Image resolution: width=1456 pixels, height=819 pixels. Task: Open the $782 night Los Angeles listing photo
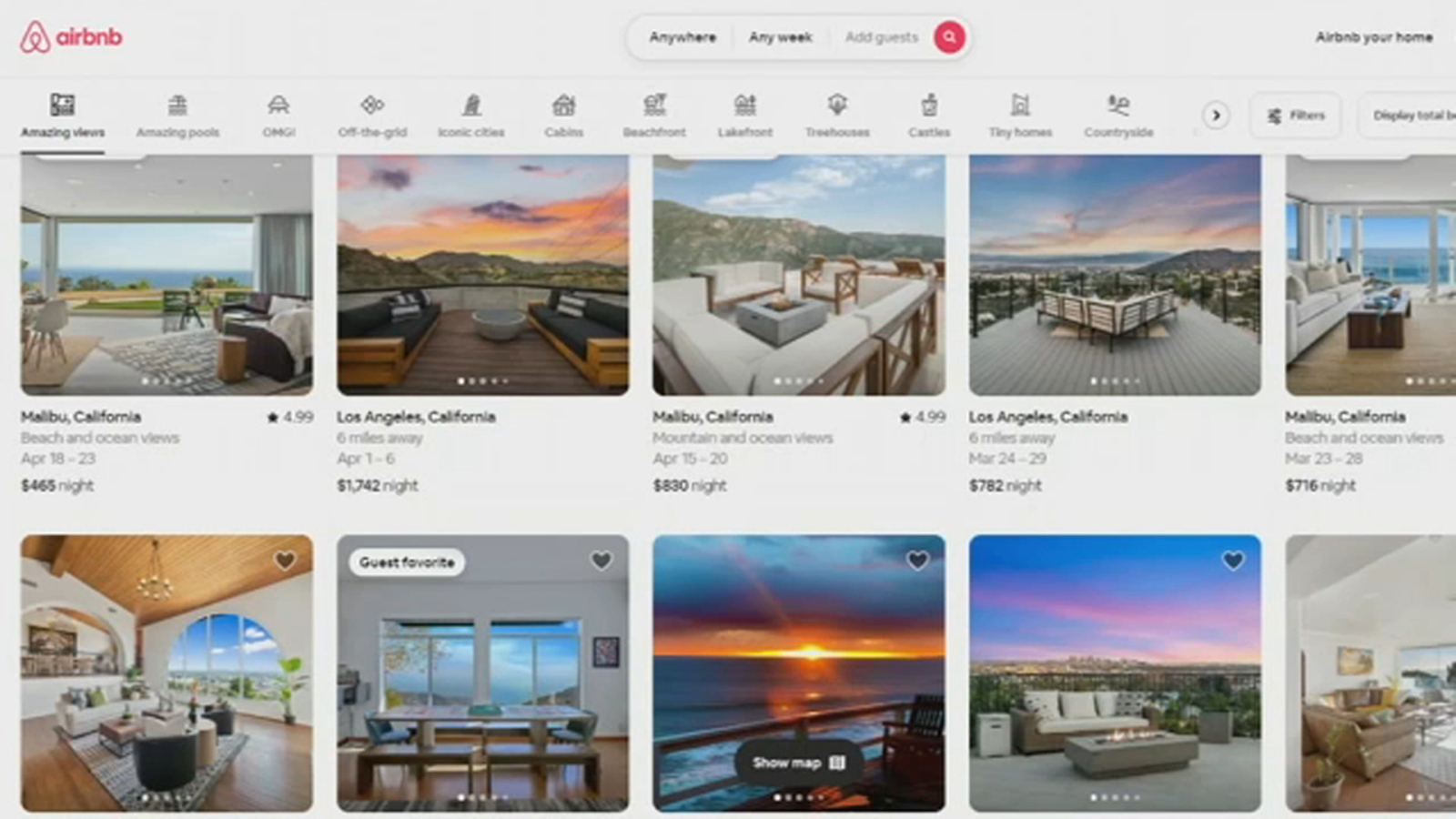(x=1115, y=275)
